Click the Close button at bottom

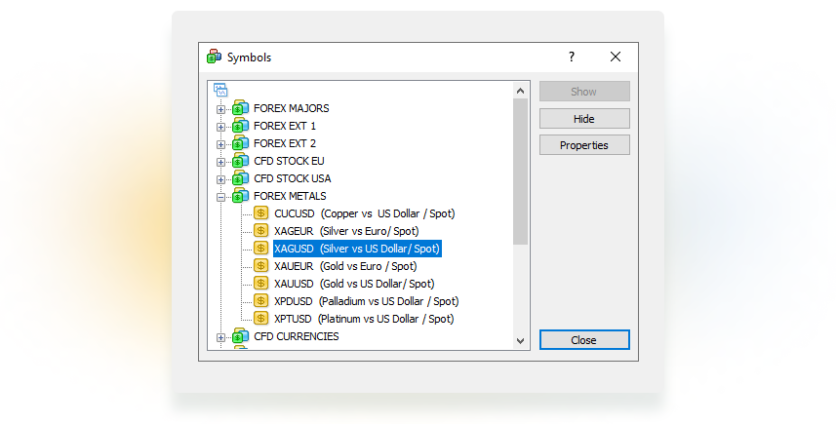pos(584,340)
